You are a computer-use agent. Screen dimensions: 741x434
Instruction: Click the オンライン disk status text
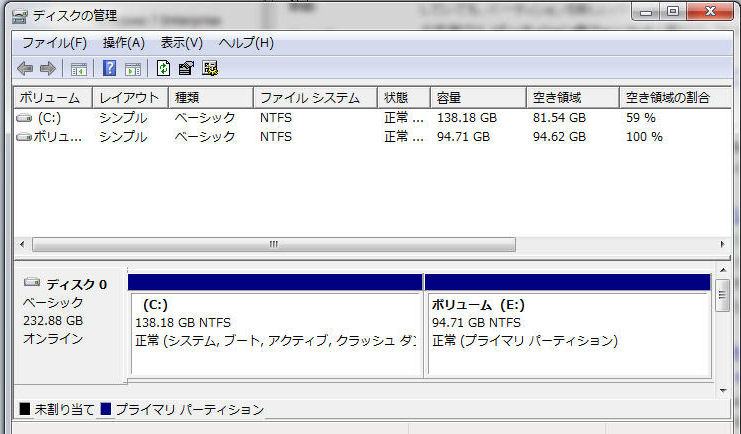[x=53, y=339]
